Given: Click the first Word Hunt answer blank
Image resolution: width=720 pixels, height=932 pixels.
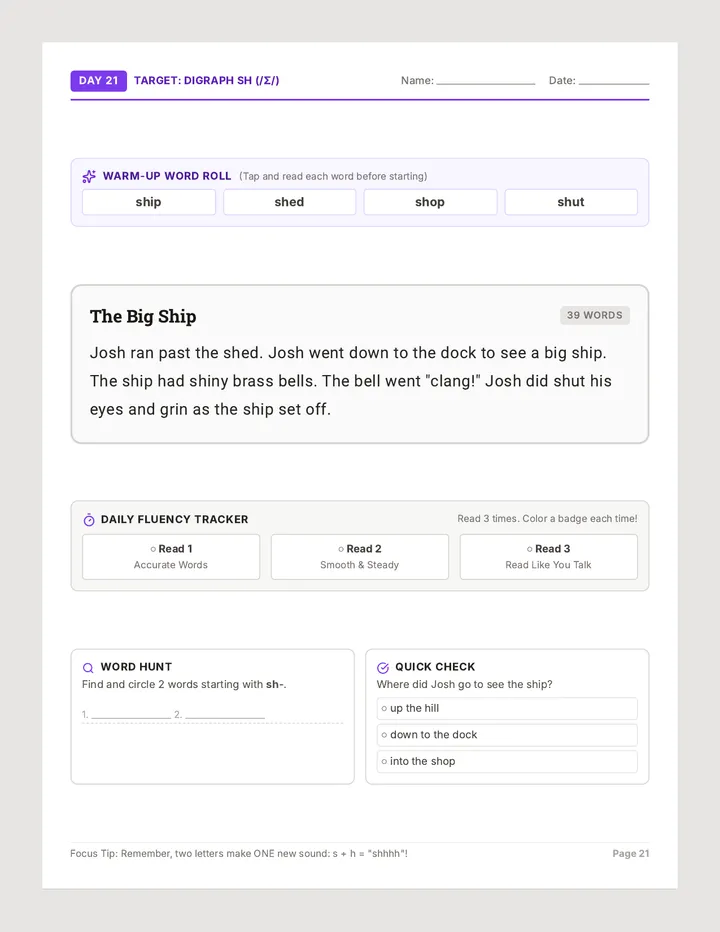Looking at the screenshot, I should tap(131, 715).
